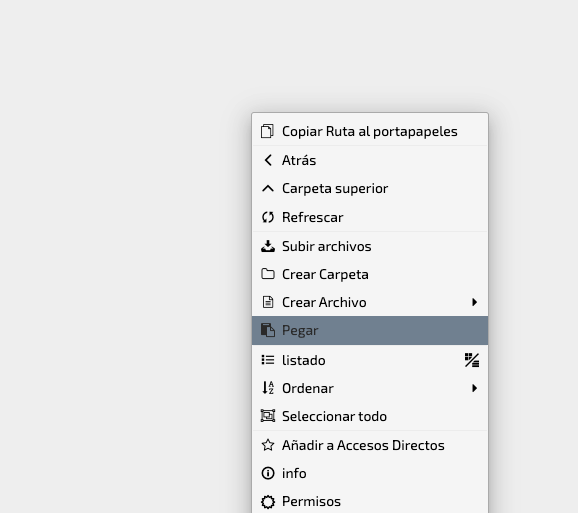Toggle icon/list view via grid-list icon
This screenshot has height=513, width=578.
(472, 360)
